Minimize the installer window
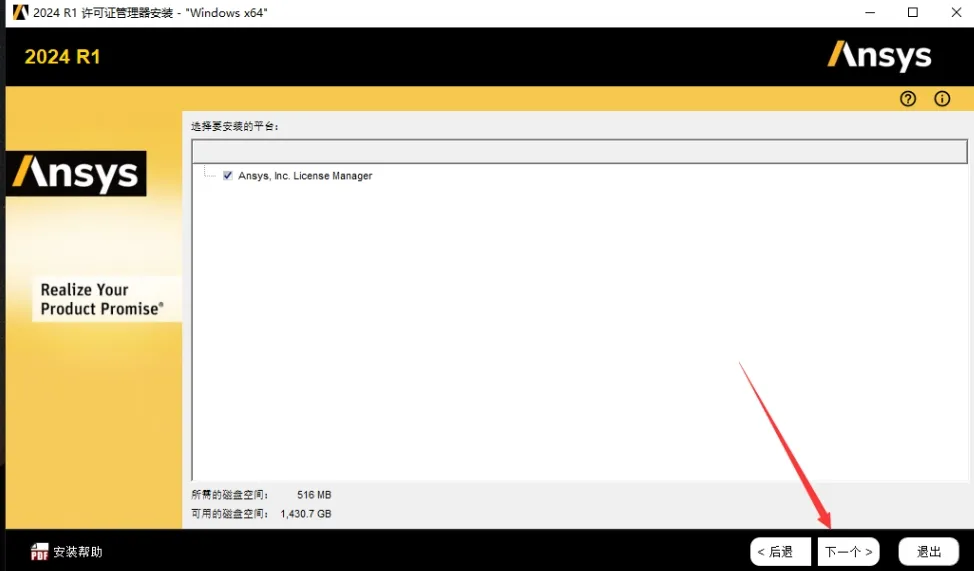The image size is (974, 571). click(870, 12)
